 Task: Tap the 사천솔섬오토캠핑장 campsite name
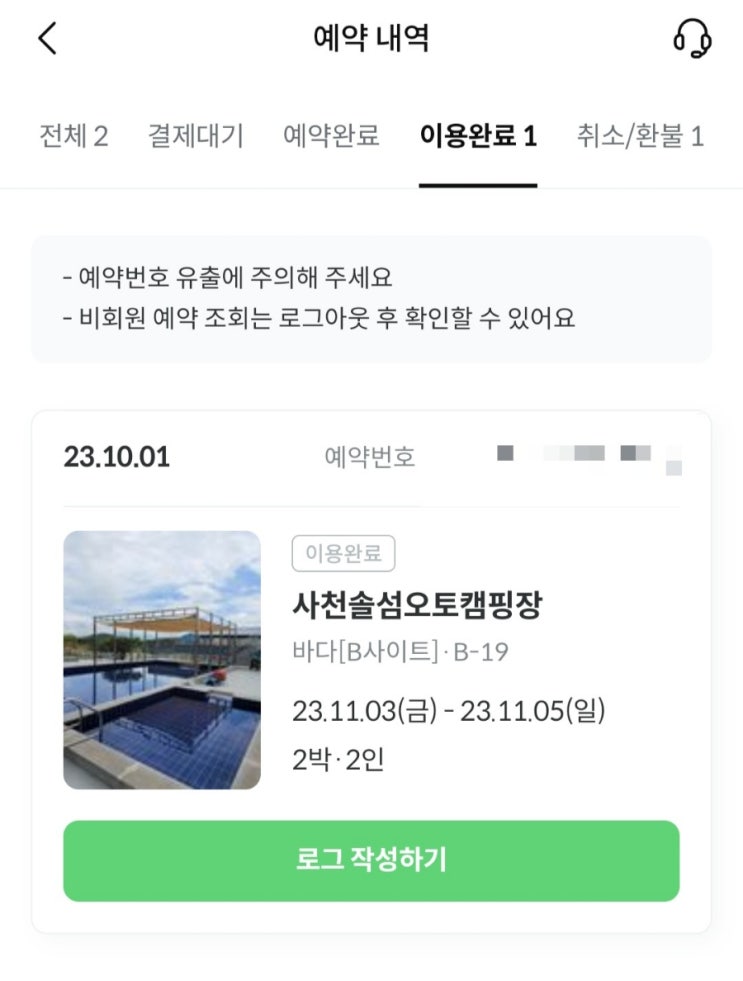click(417, 604)
